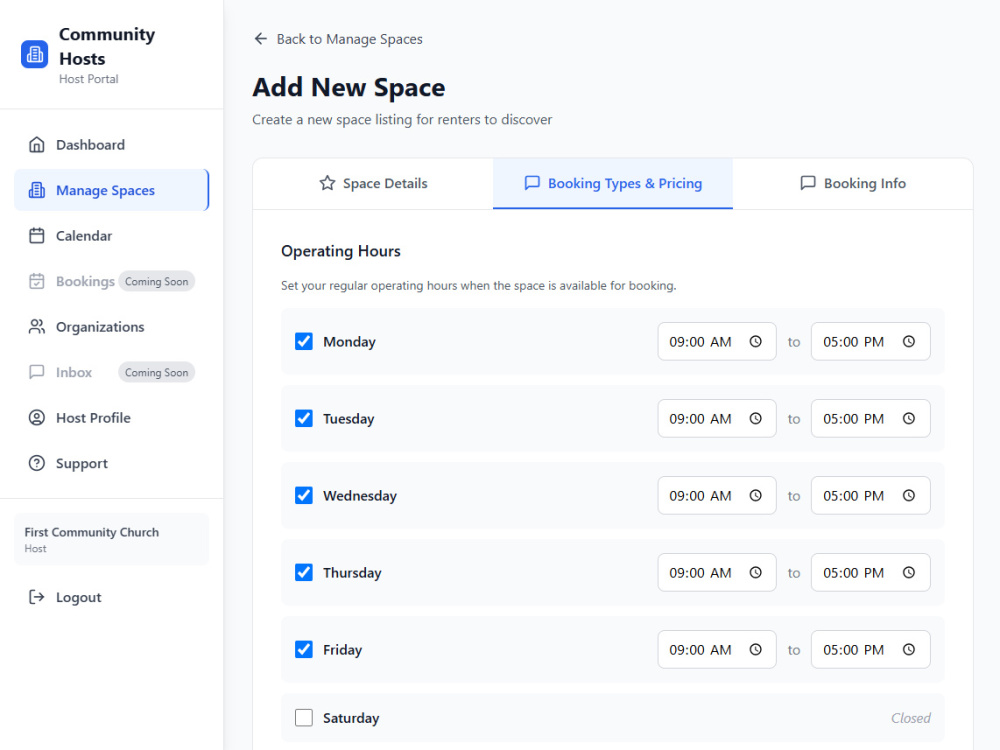Open Tuesday start time clock picker

tap(756, 418)
